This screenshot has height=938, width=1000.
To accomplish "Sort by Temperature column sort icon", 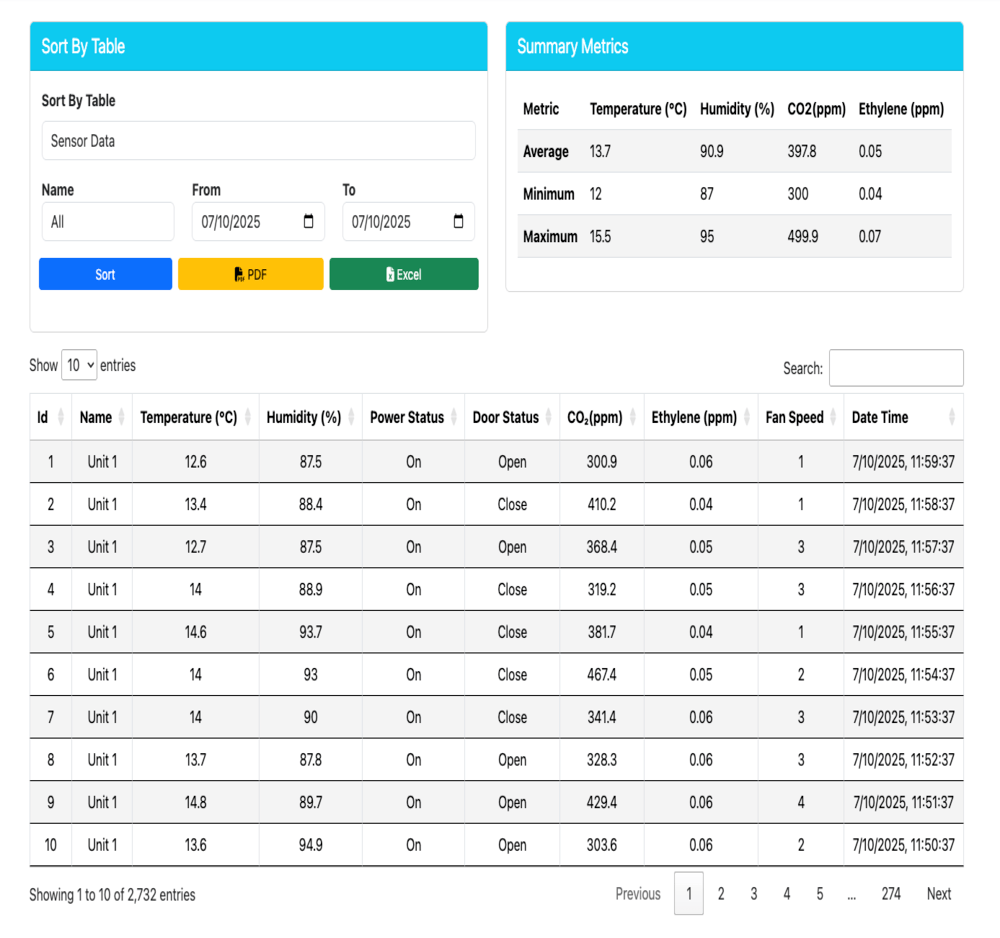I will tap(249, 418).
